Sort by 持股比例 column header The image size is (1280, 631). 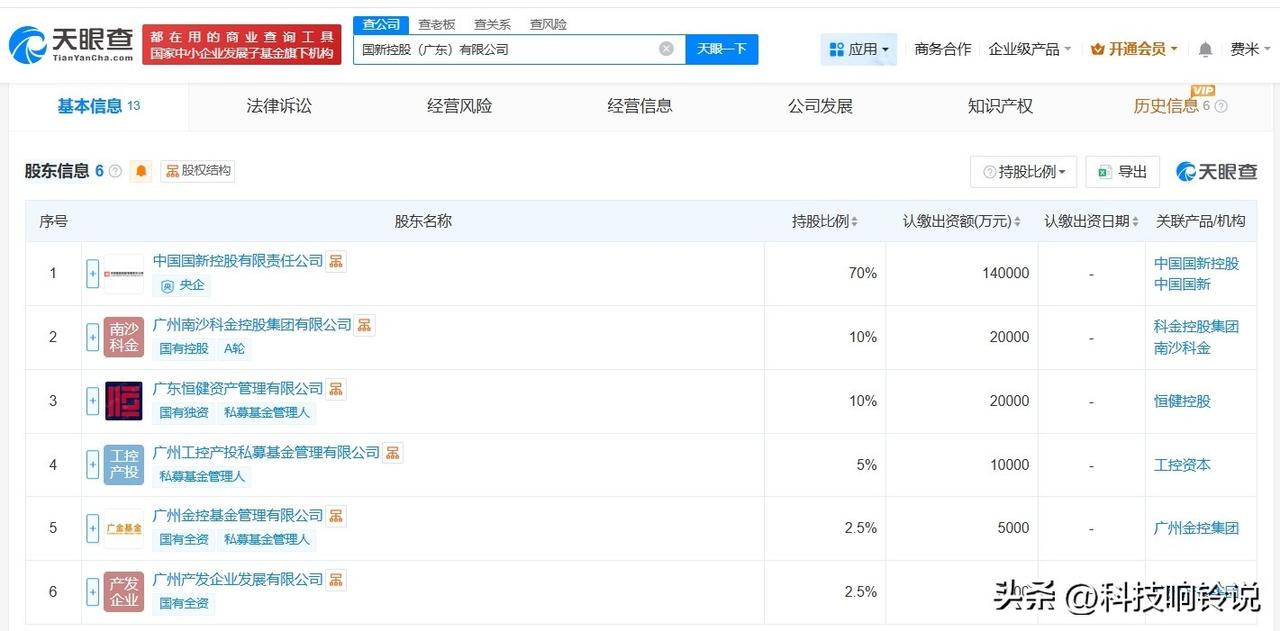point(824,221)
